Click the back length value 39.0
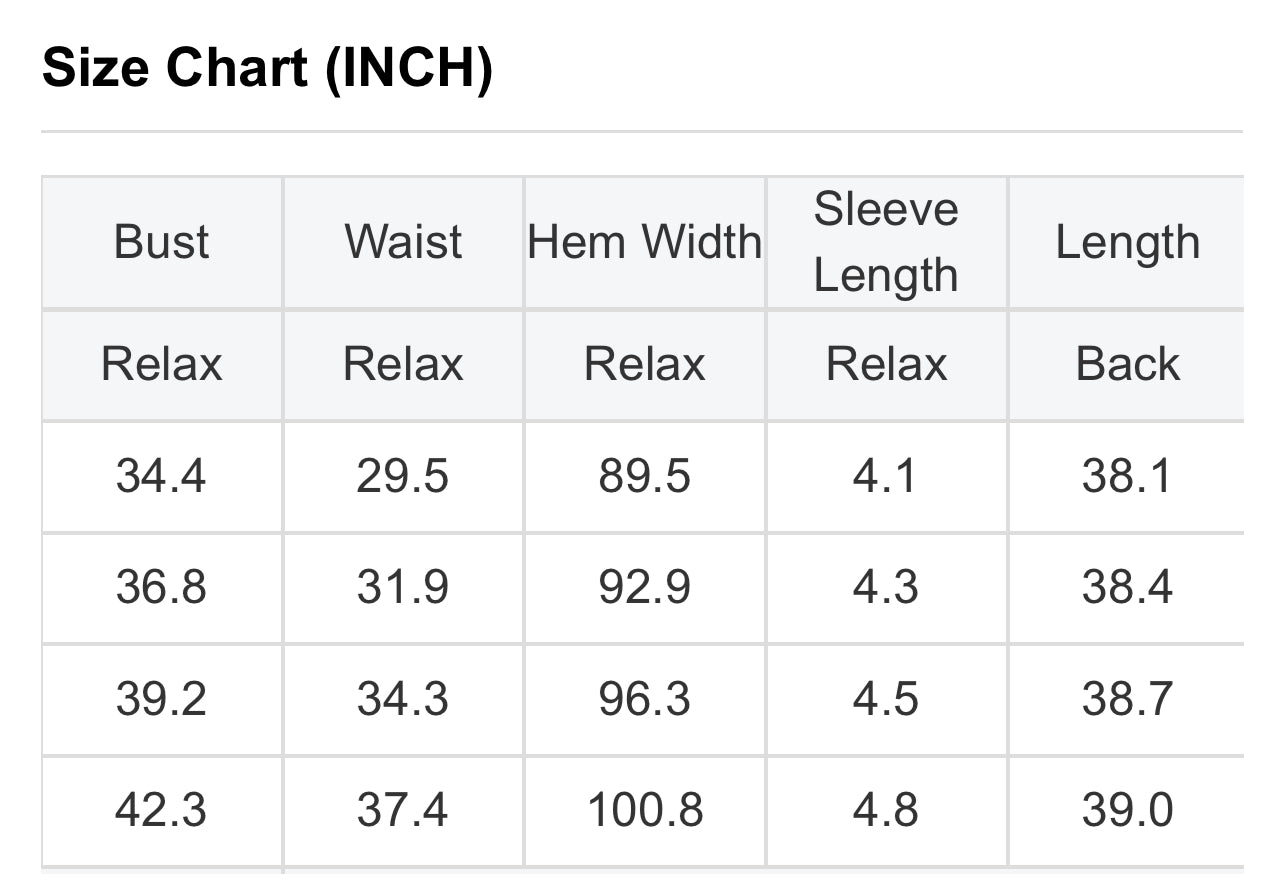Viewport: 1284px width, 874px height. pos(1128,810)
